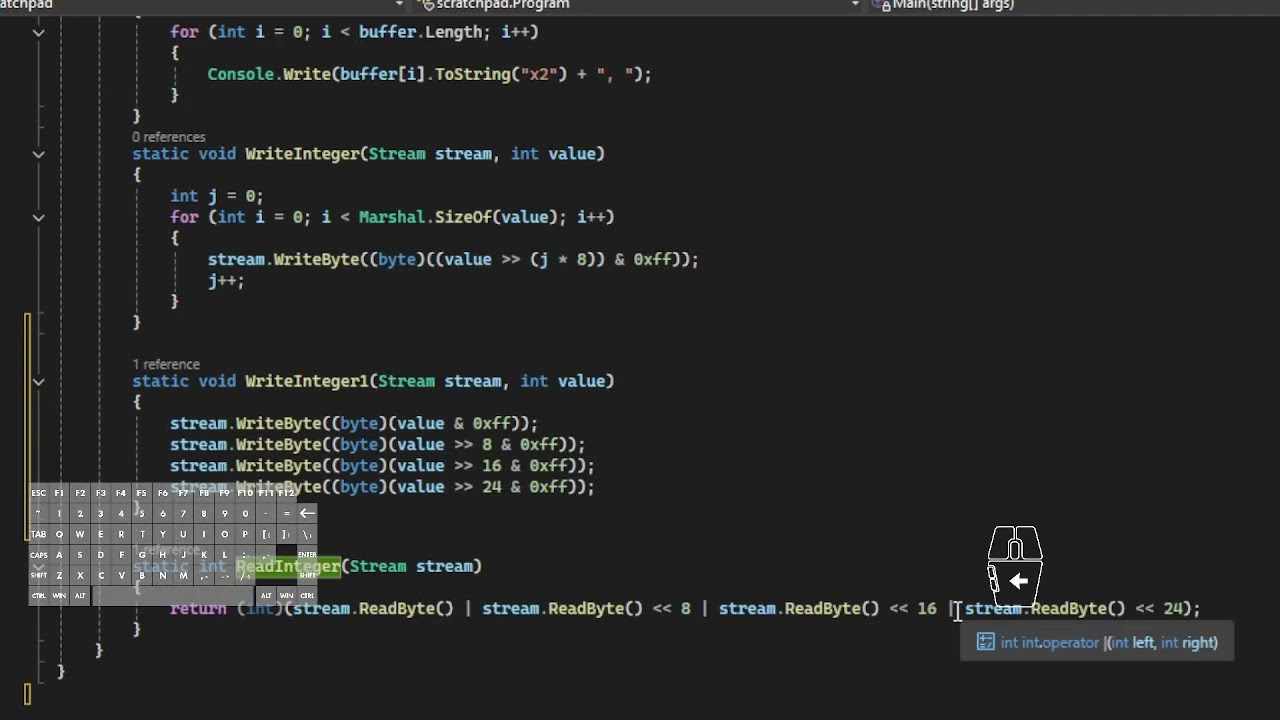Viewport: 1280px width, 720px height.
Task: Click the operator icon in the tooltip
Action: 986,643
